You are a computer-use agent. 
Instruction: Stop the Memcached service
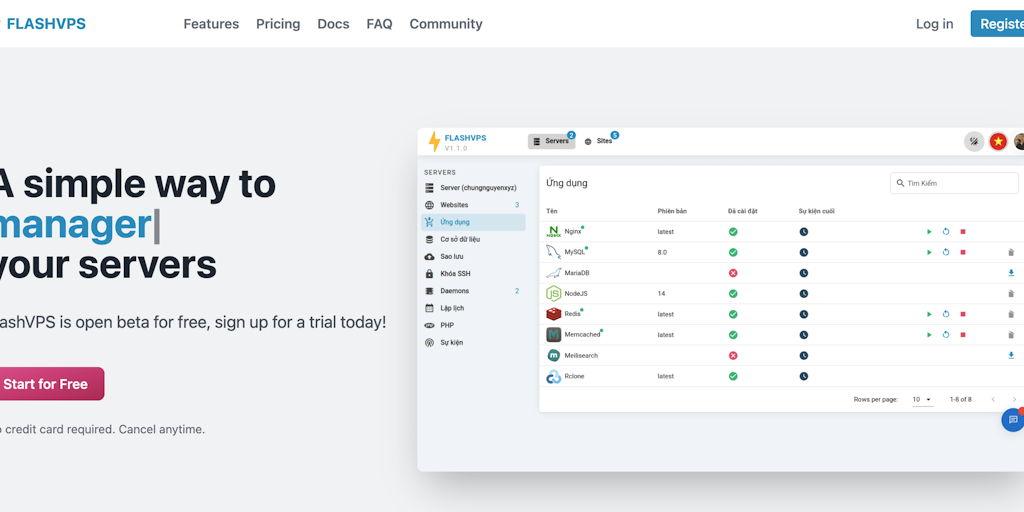[x=963, y=335]
